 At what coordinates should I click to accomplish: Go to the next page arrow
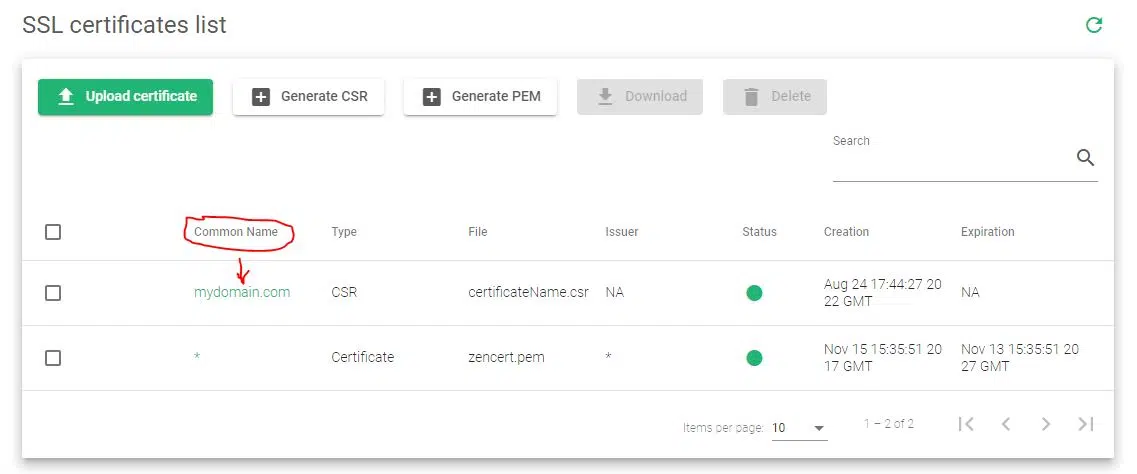(1046, 424)
